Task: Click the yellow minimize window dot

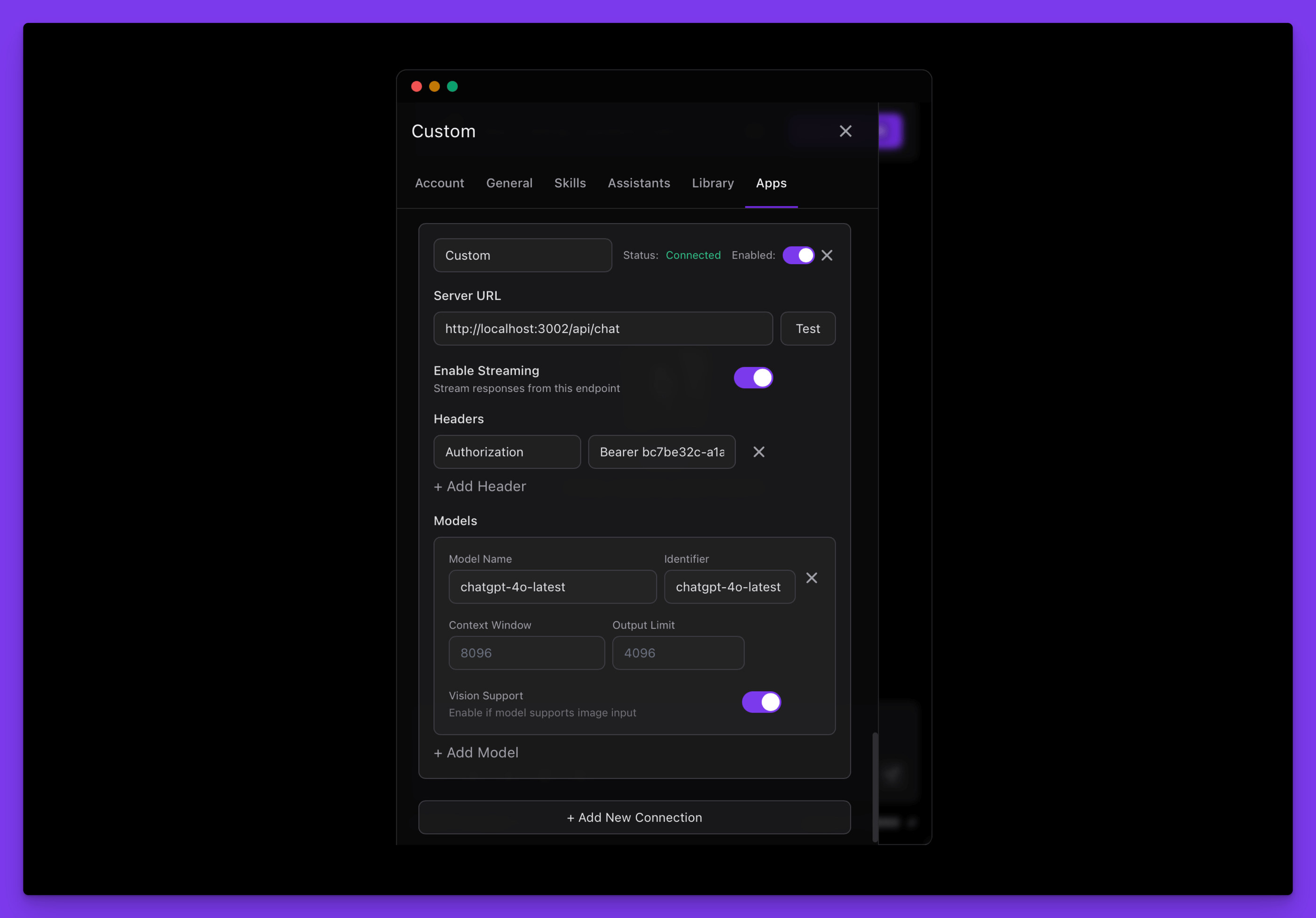Action: pyautogui.click(x=434, y=86)
